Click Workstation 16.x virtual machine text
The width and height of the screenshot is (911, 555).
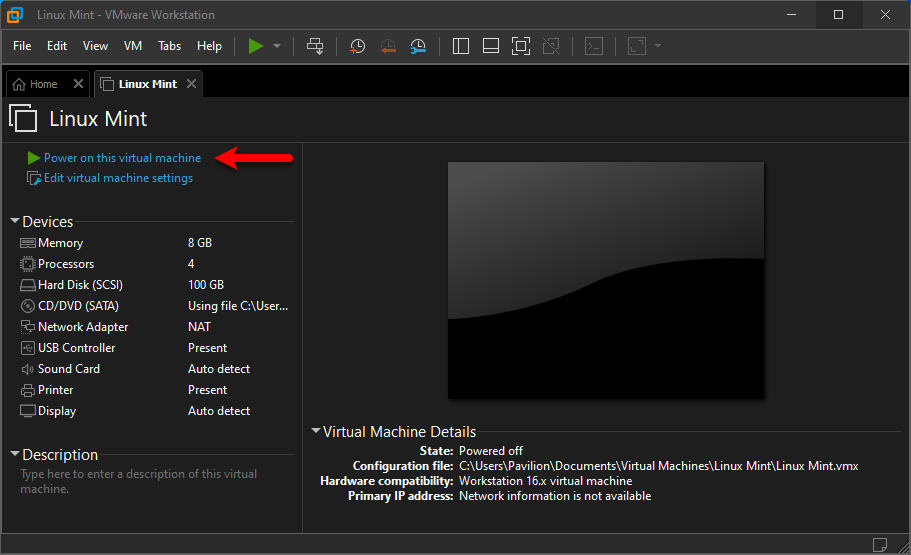pos(546,481)
